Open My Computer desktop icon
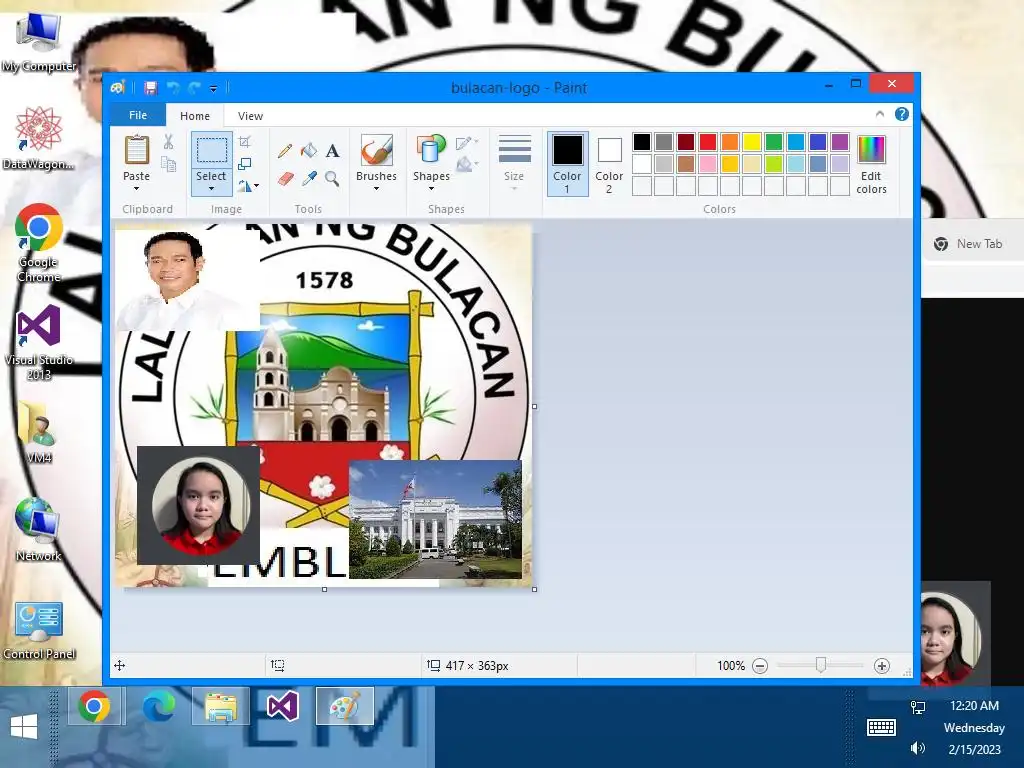The image size is (1024, 768). point(39,42)
